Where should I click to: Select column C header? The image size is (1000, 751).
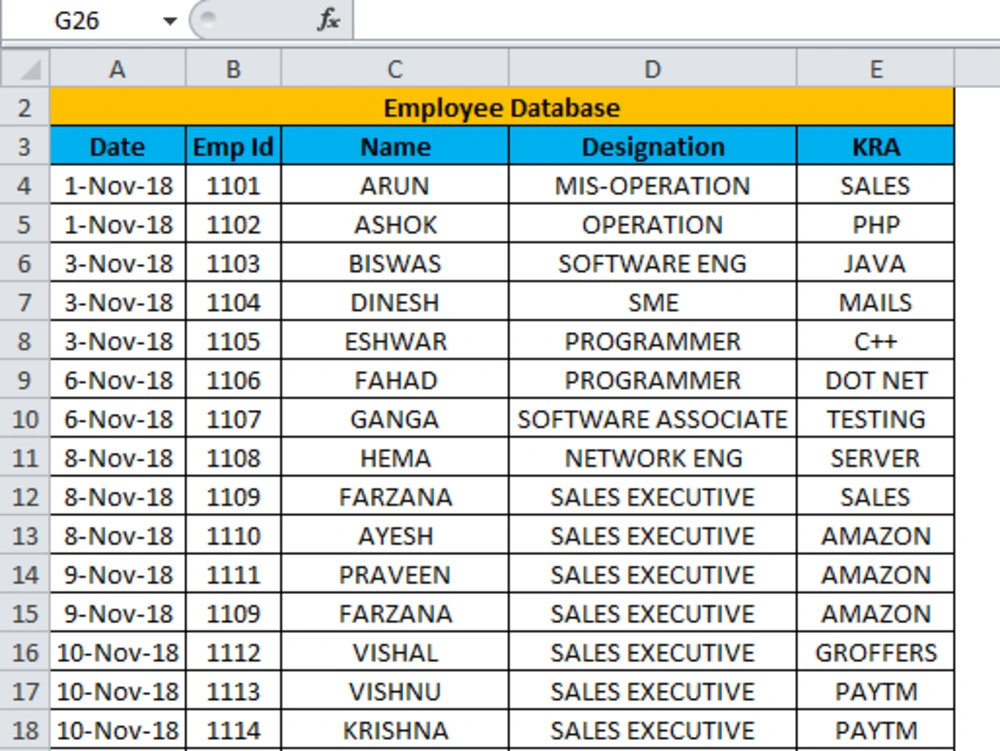(x=395, y=69)
